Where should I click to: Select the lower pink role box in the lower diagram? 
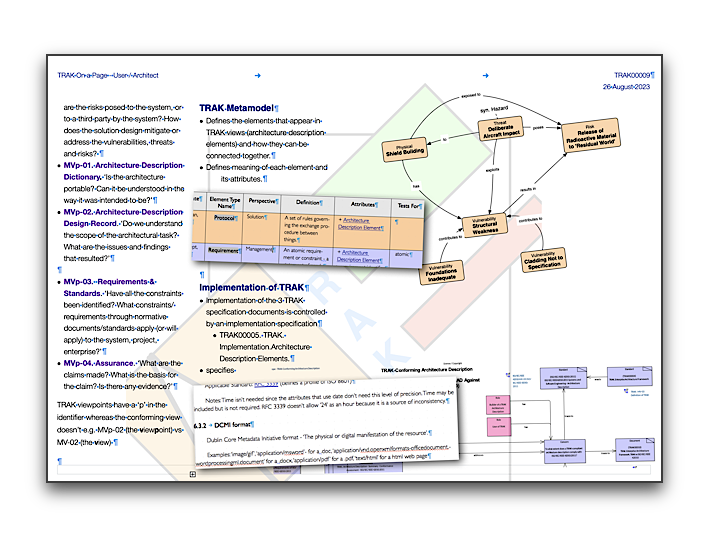pos(498,427)
